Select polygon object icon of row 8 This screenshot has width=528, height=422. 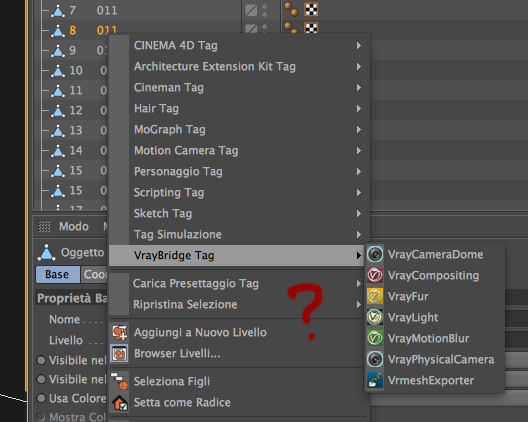click(58, 31)
